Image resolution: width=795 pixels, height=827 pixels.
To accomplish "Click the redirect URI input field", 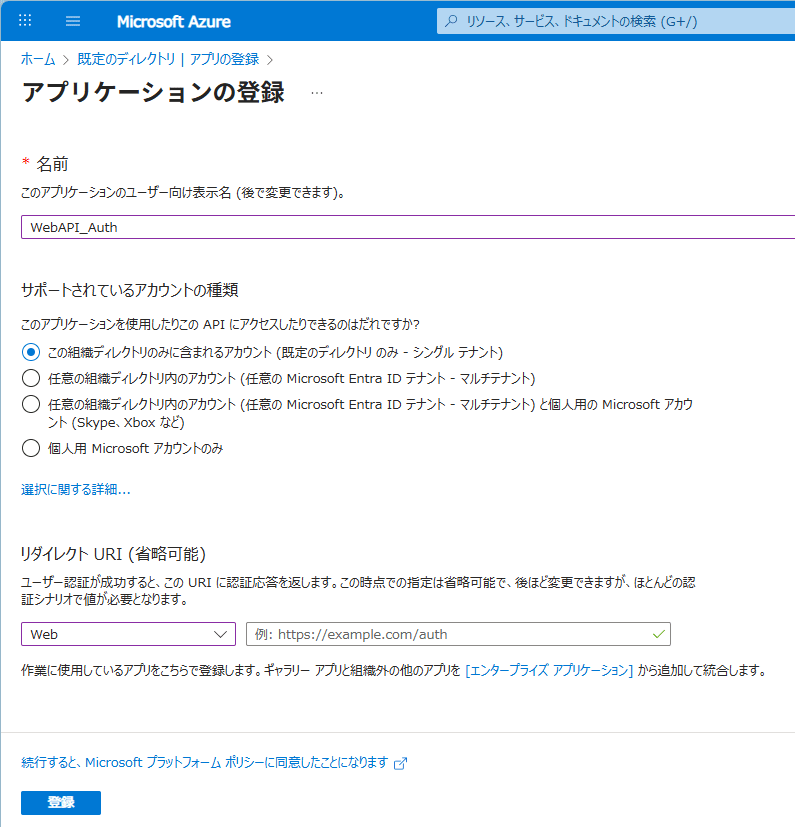I will (x=458, y=634).
